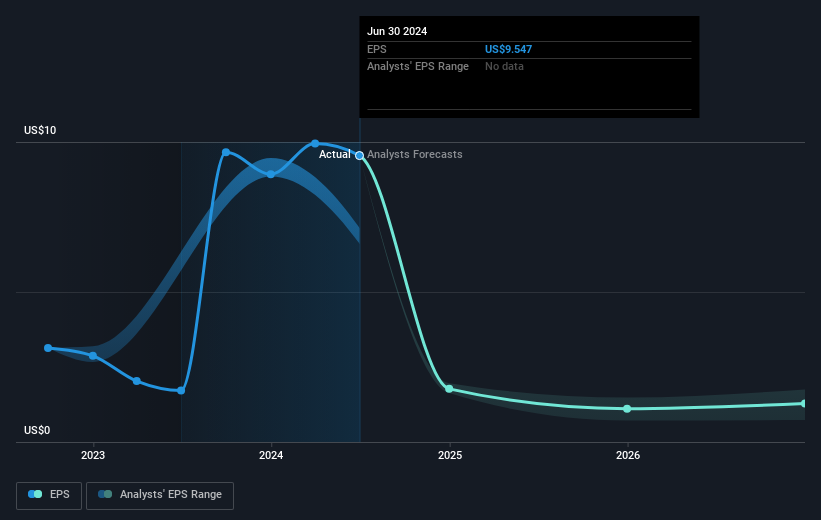Click the EPS legend color icon

pyautogui.click(x=35, y=494)
